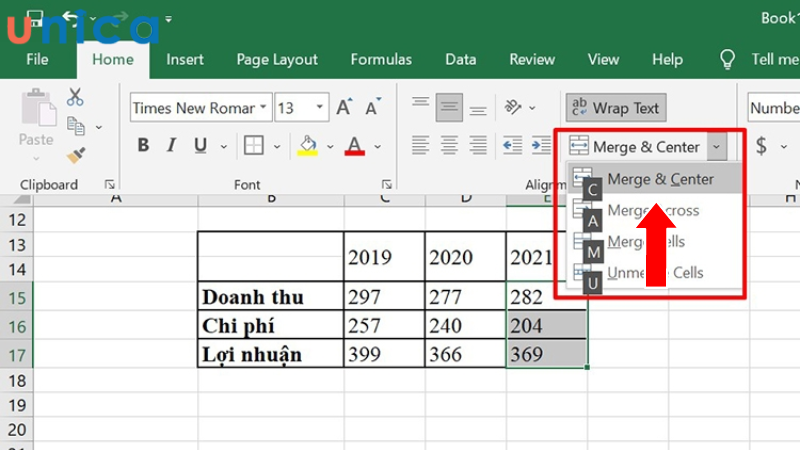Expand the Merge & Center dropdown arrow
Image resolution: width=800 pixels, height=450 pixels.
pyautogui.click(x=716, y=147)
